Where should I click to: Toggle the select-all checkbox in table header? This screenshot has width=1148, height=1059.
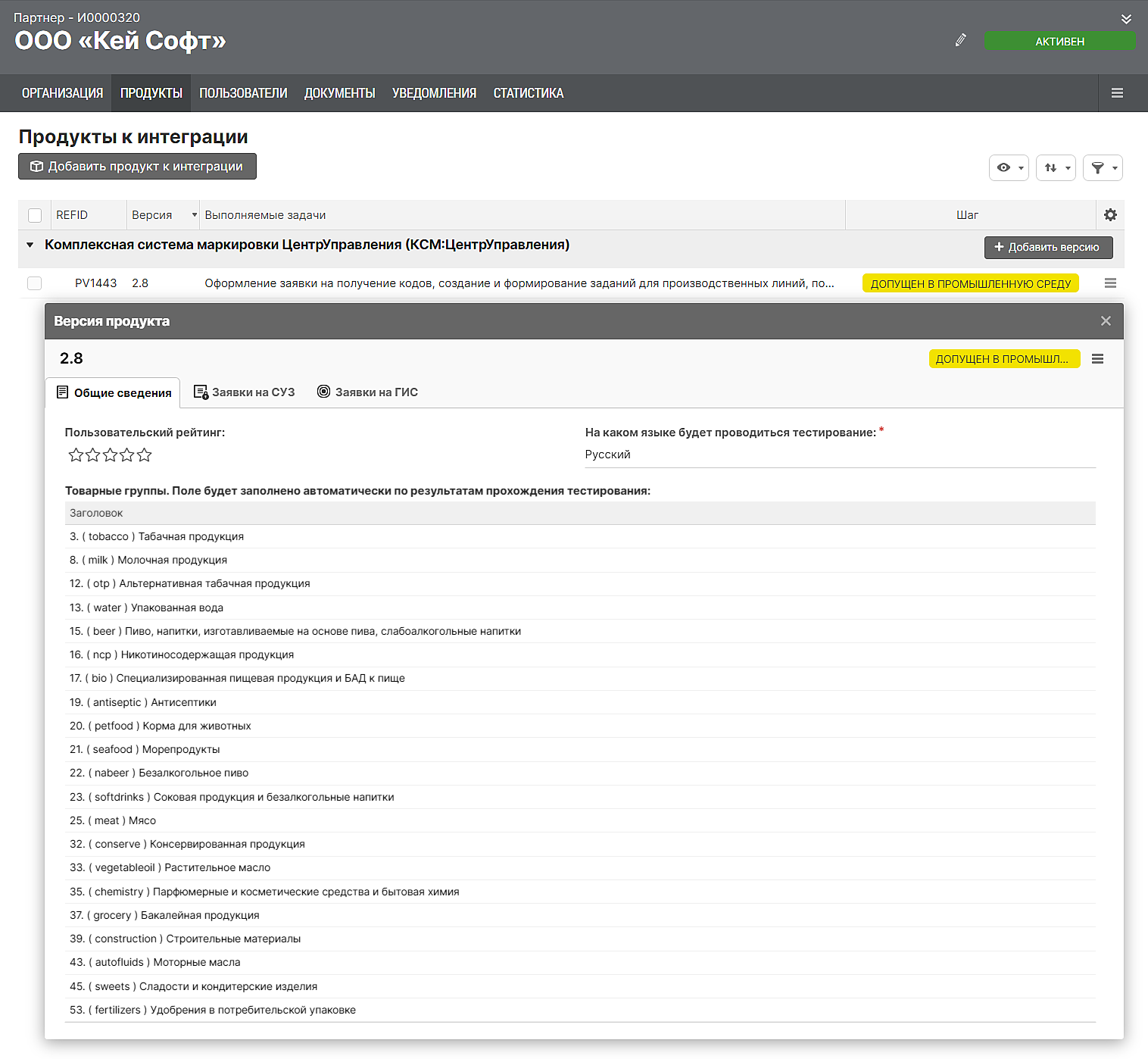click(x=35, y=215)
